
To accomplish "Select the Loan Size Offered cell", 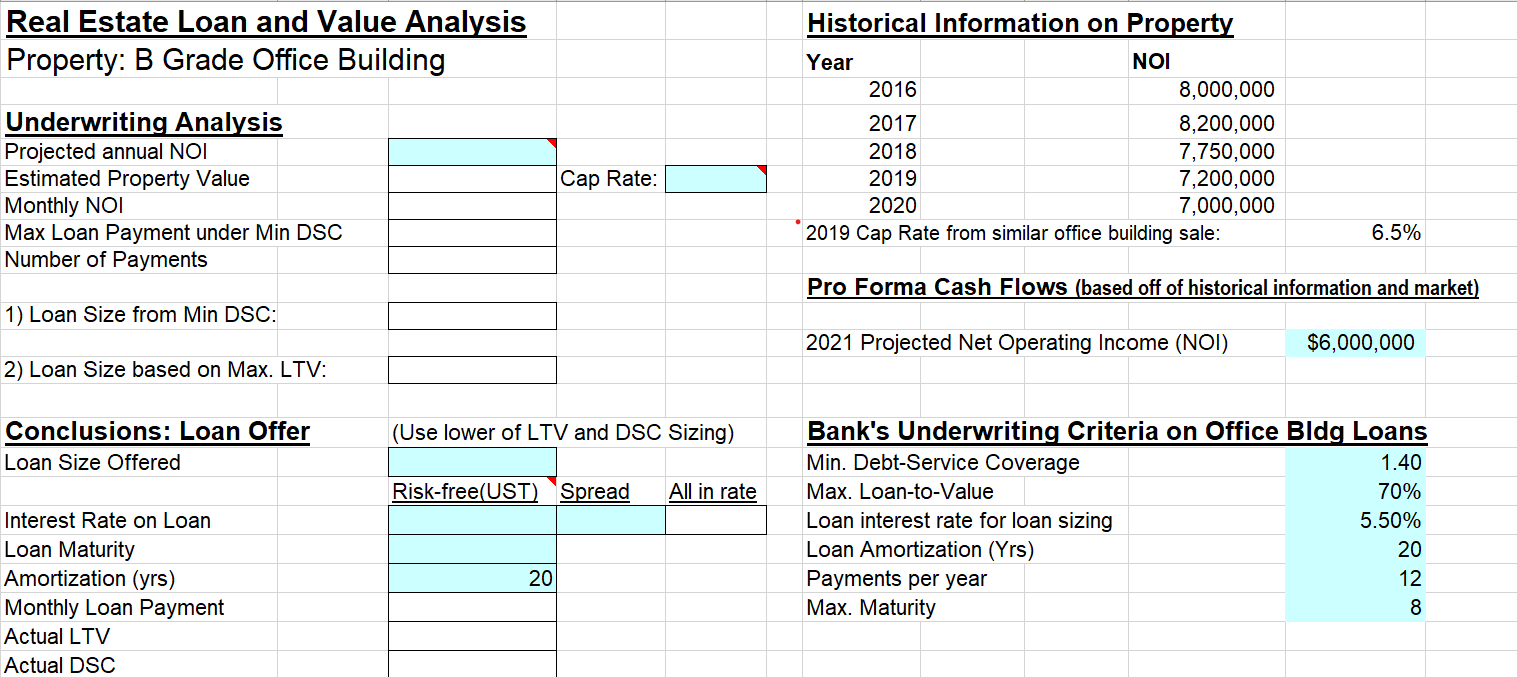I will pyautogui.click(x=471, y=462).
